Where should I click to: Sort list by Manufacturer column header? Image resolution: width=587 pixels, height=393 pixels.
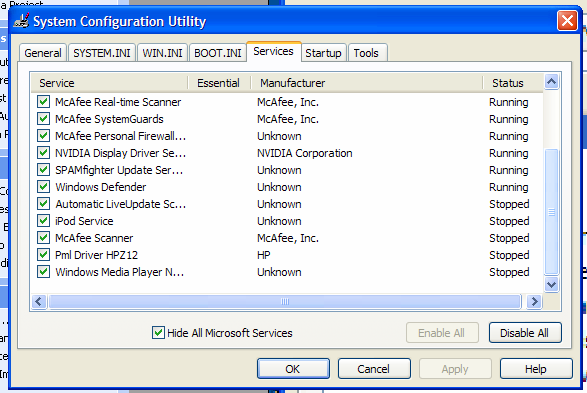(367, 83)
